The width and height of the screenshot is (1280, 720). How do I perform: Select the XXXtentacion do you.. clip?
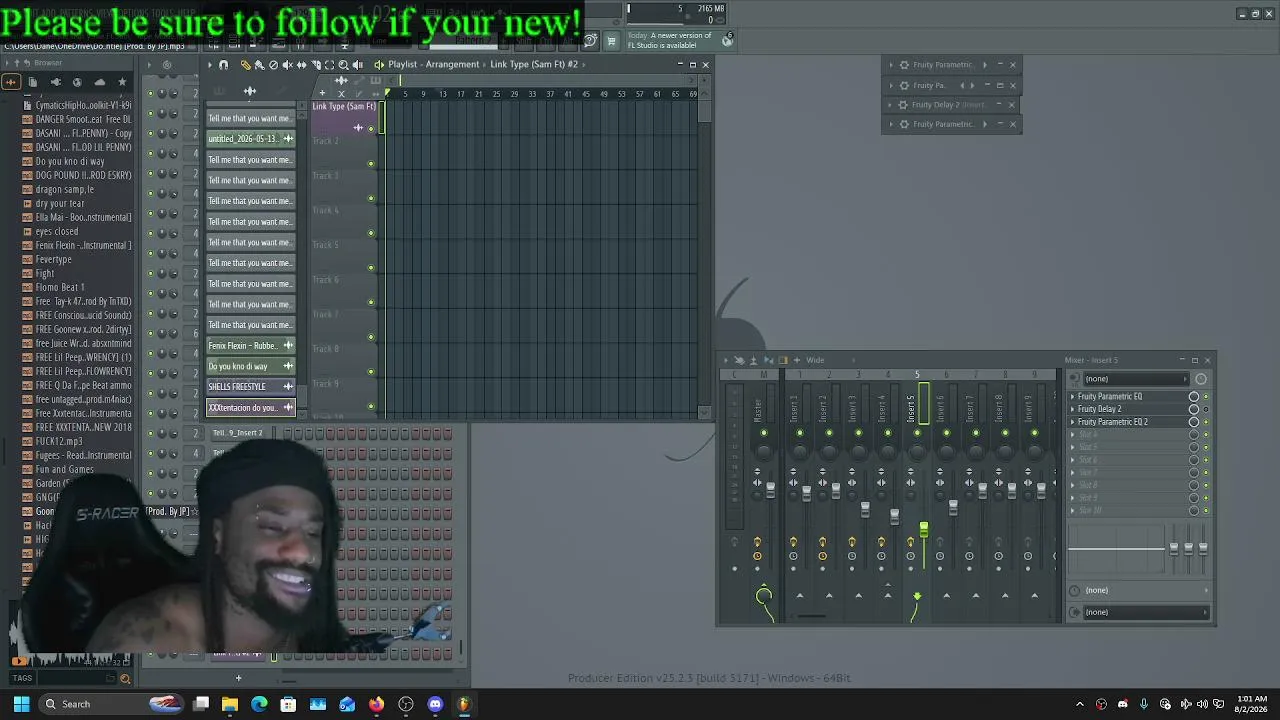tap(251, 408)
